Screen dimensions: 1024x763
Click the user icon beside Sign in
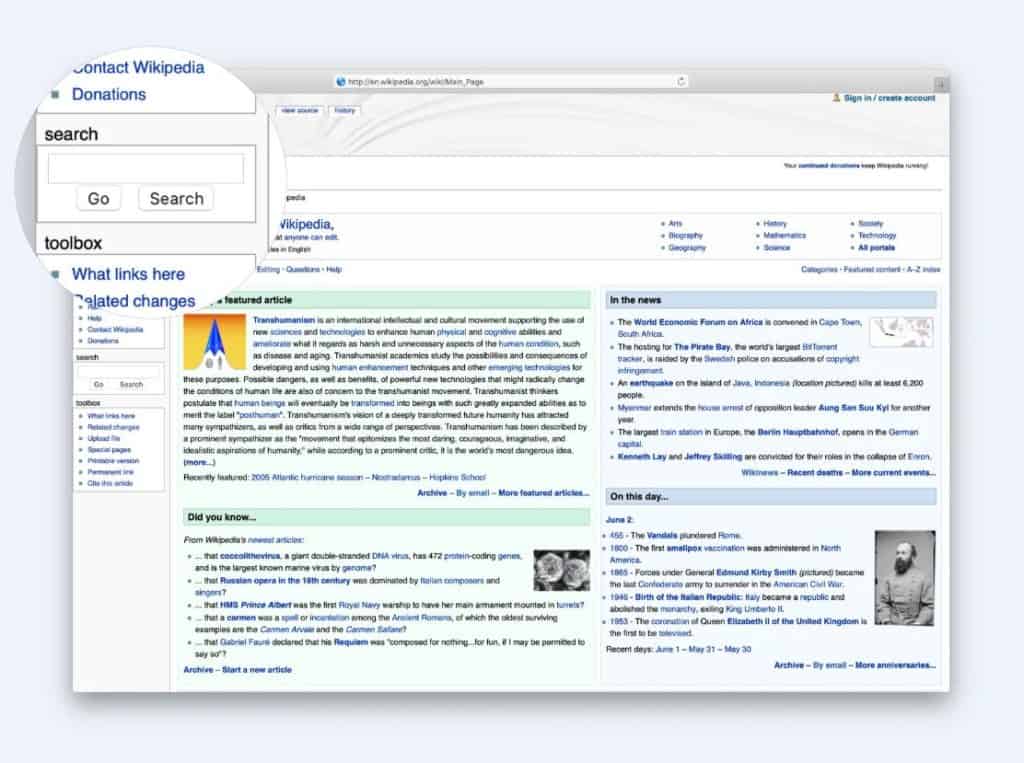click(836, 98)
